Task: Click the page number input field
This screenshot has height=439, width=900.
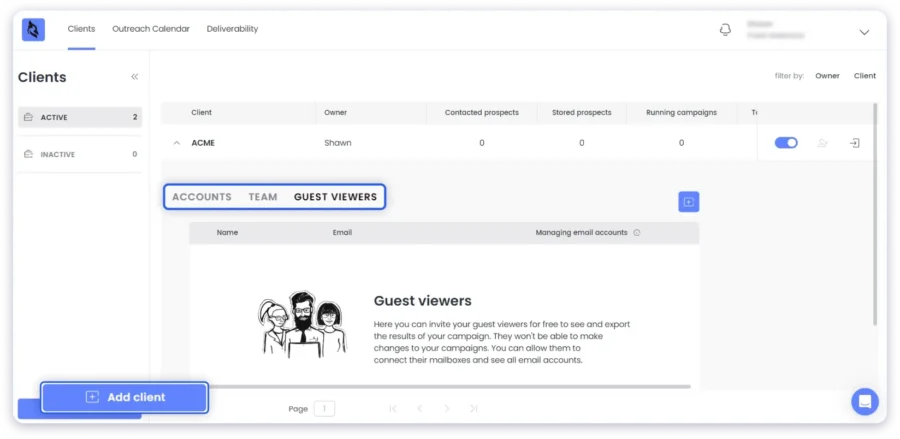Action: click(x=324, y=409)
